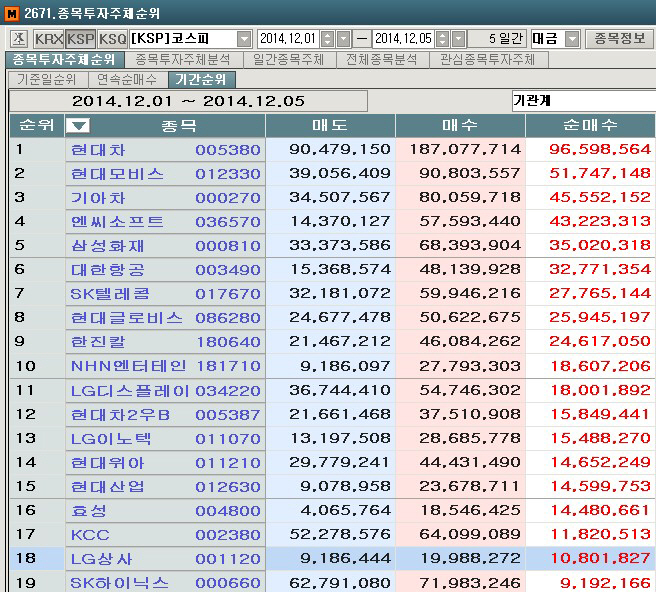Click the 기관계 investor selector field
Screen dimensions: 656x592
click(584, 101)
